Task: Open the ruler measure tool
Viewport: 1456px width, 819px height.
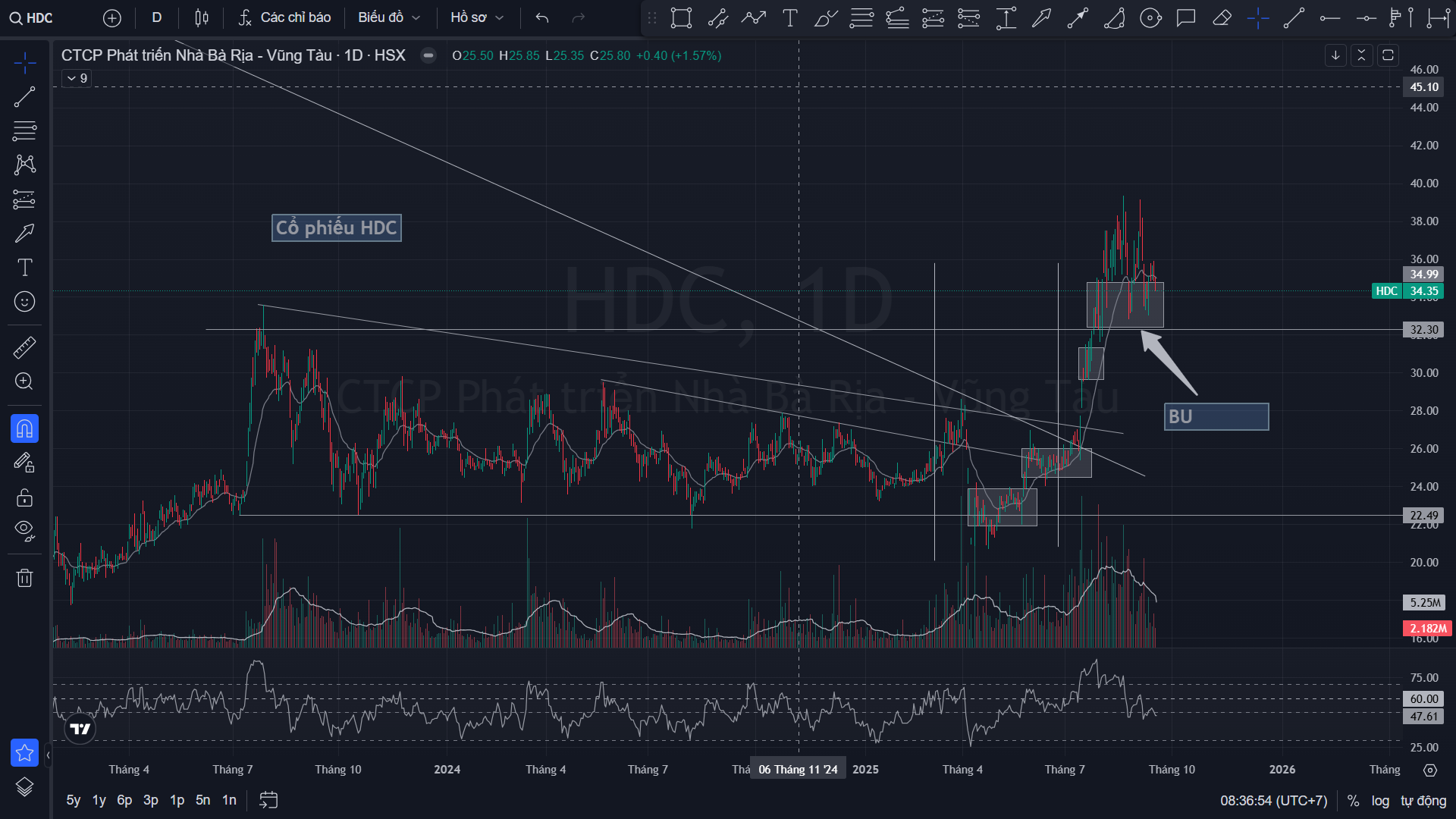Action: click(x=24, y=348)
